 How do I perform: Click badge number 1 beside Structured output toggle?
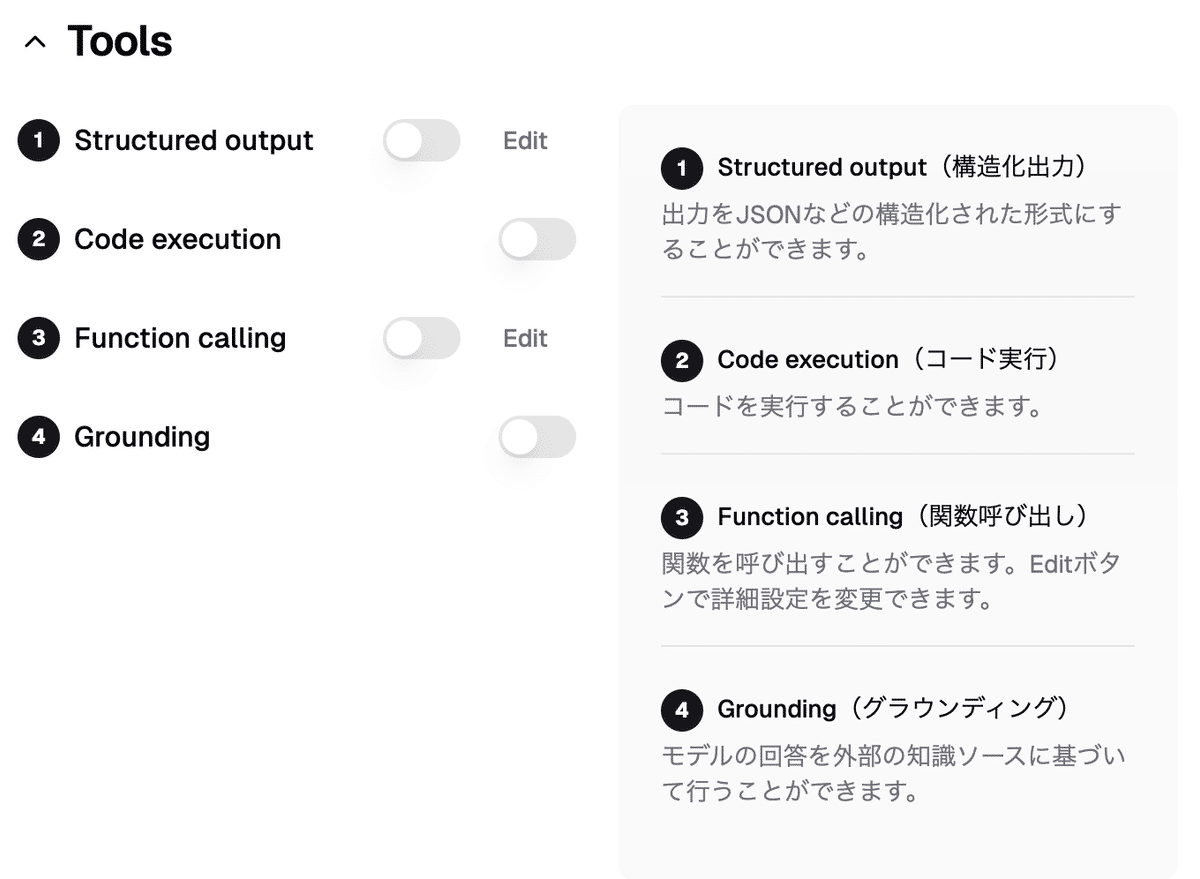coord(39,141)
